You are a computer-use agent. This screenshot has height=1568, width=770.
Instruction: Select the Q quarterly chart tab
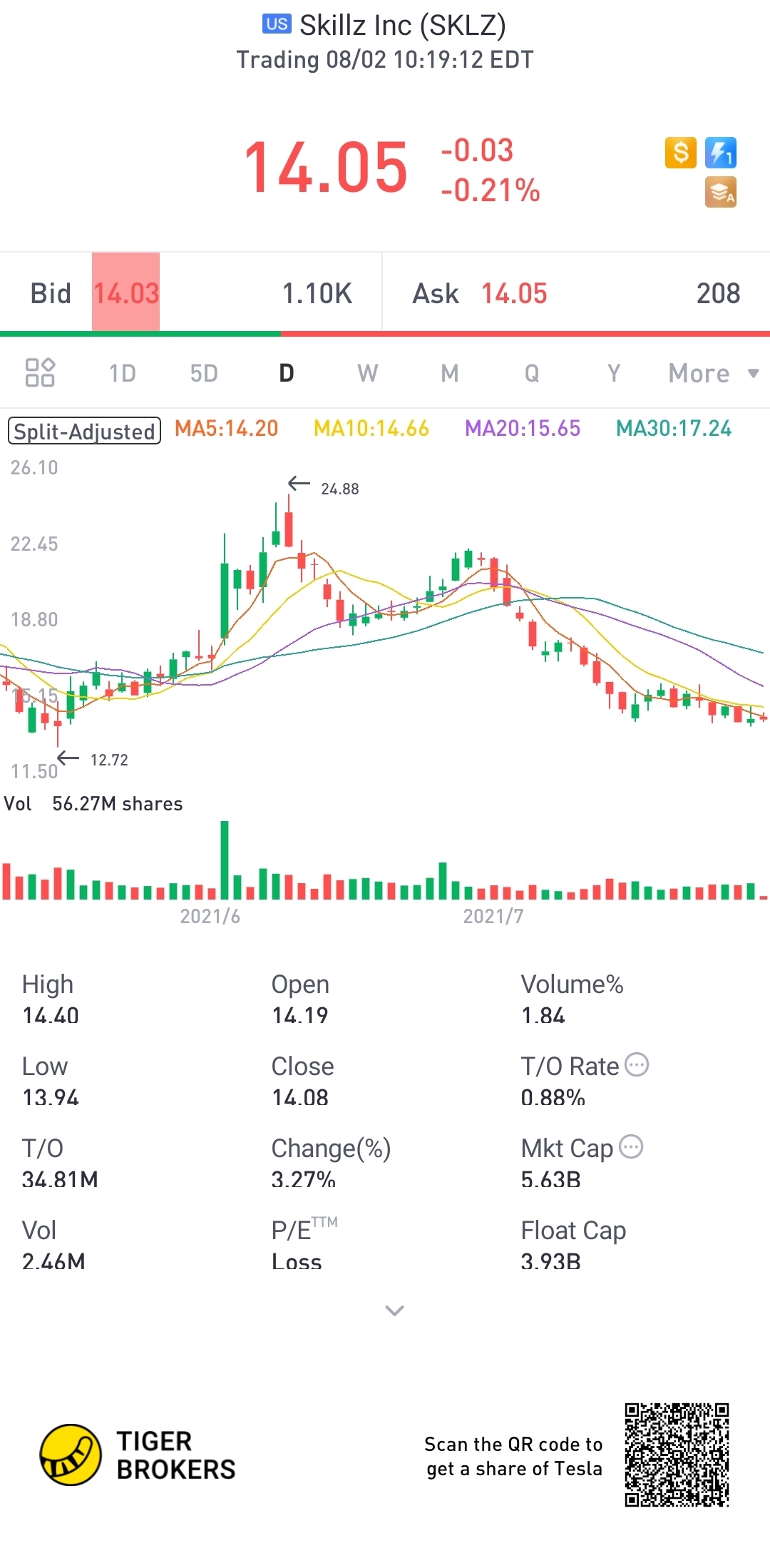tap(532, 373)
